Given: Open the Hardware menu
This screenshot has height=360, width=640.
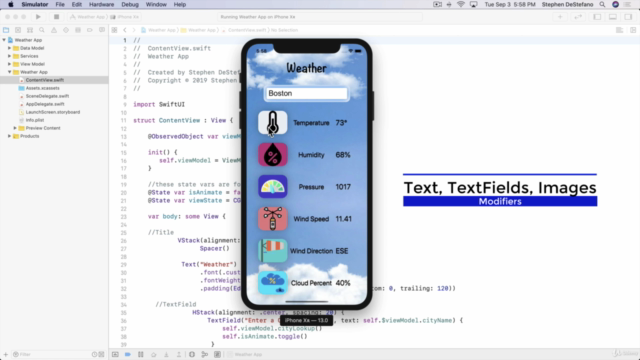Looking at the screenshot, I should point(102,4).
